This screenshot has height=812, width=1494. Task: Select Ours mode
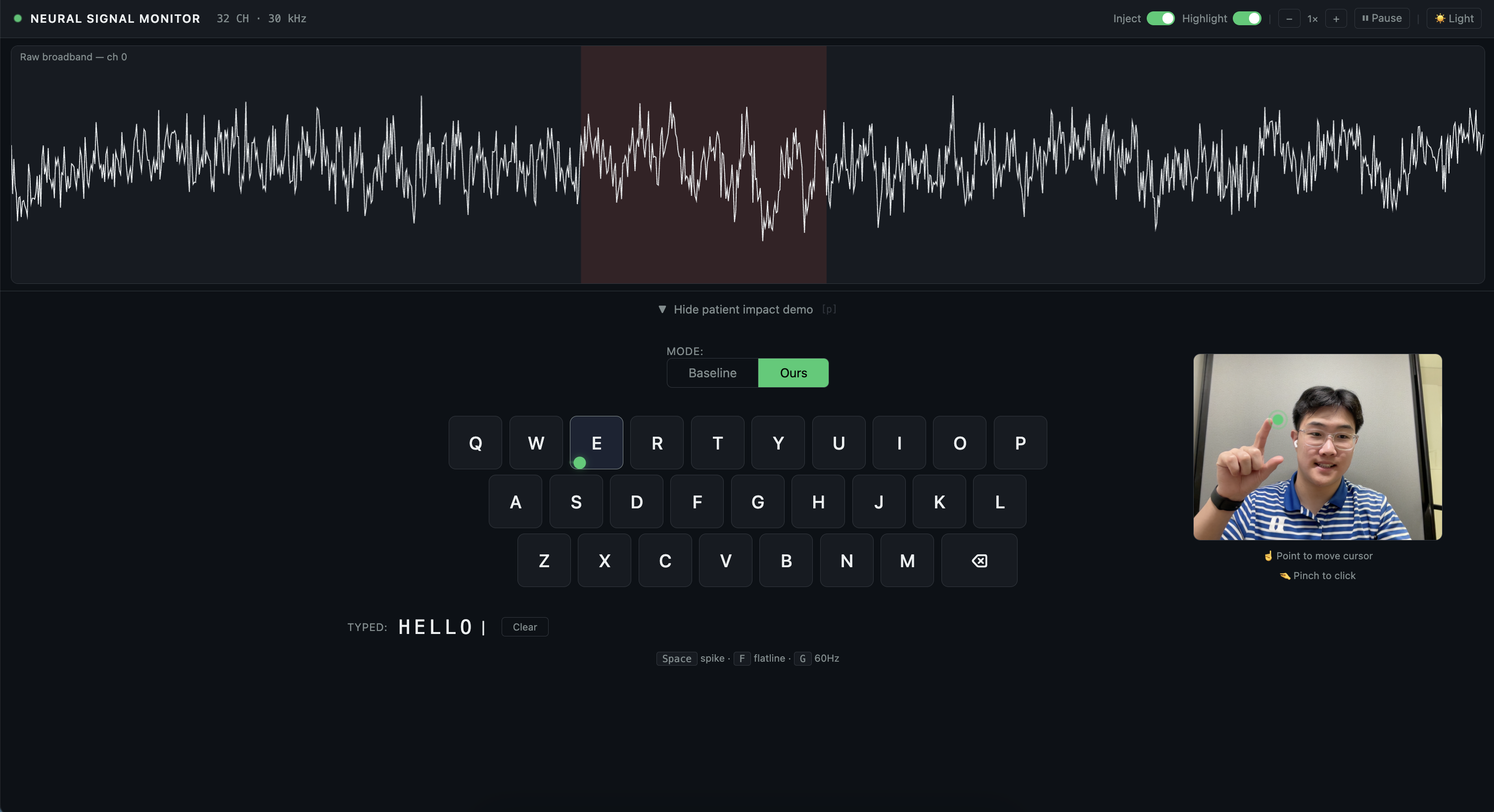(793, 373)
